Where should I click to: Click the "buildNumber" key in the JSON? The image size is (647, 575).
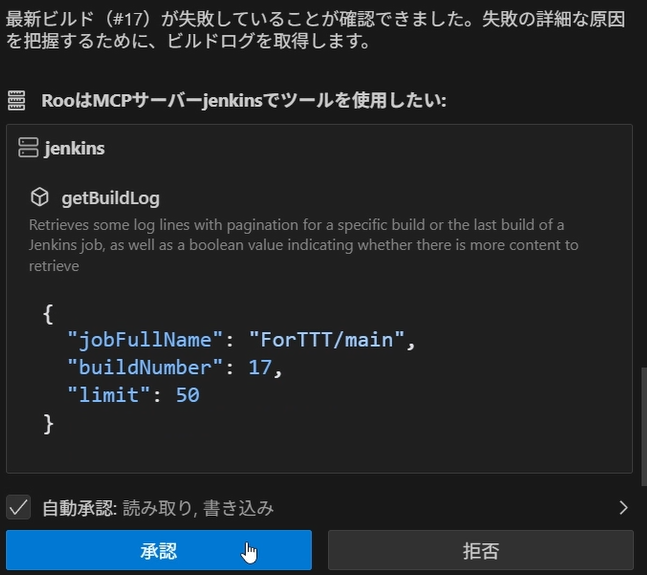click(x=141, y=368)
